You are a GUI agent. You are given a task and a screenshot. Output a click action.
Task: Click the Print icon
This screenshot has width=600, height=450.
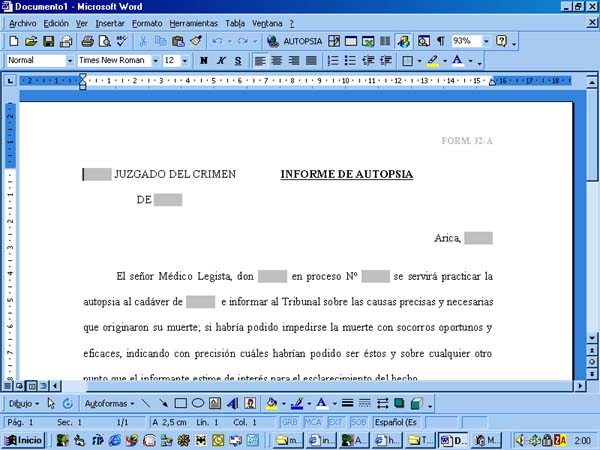click(87, 41)
